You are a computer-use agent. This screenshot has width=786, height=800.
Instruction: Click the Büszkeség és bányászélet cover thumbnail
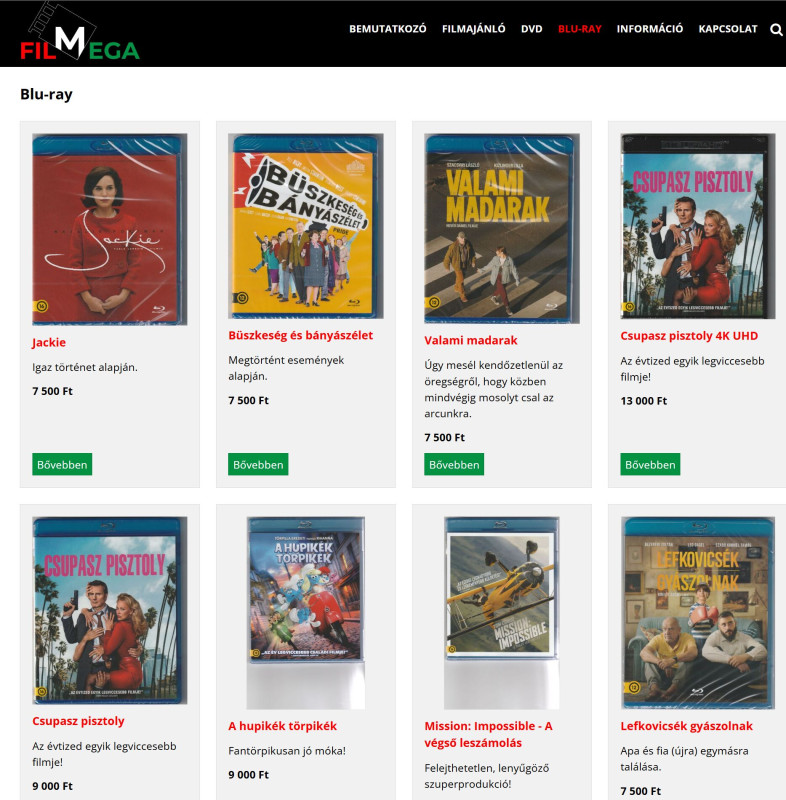click(x=306, y=226)
